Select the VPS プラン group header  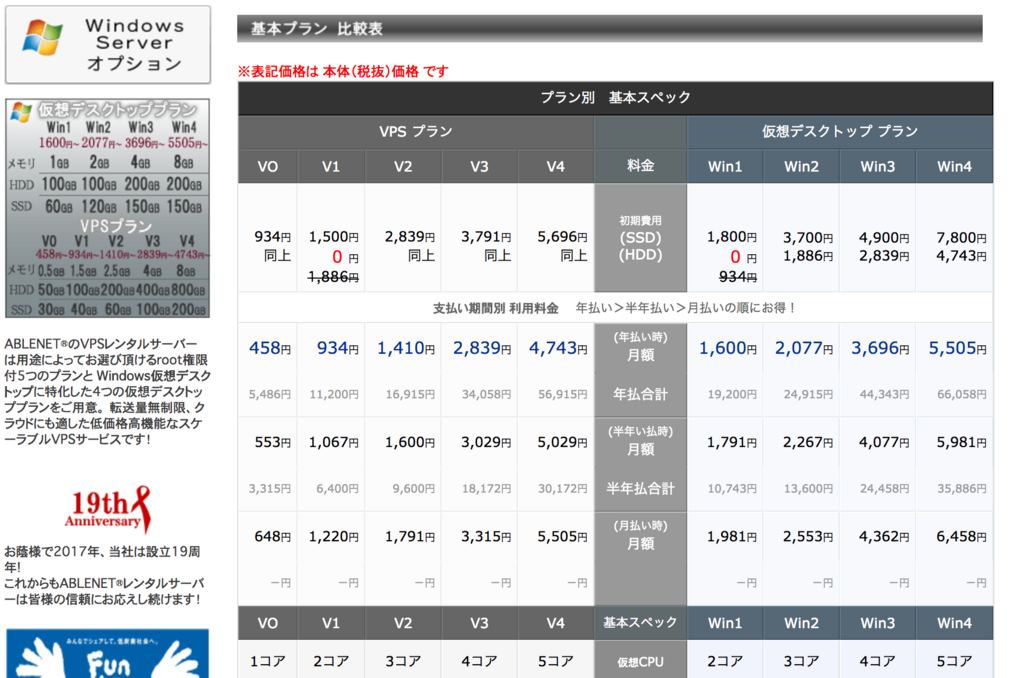coord(416,132)
